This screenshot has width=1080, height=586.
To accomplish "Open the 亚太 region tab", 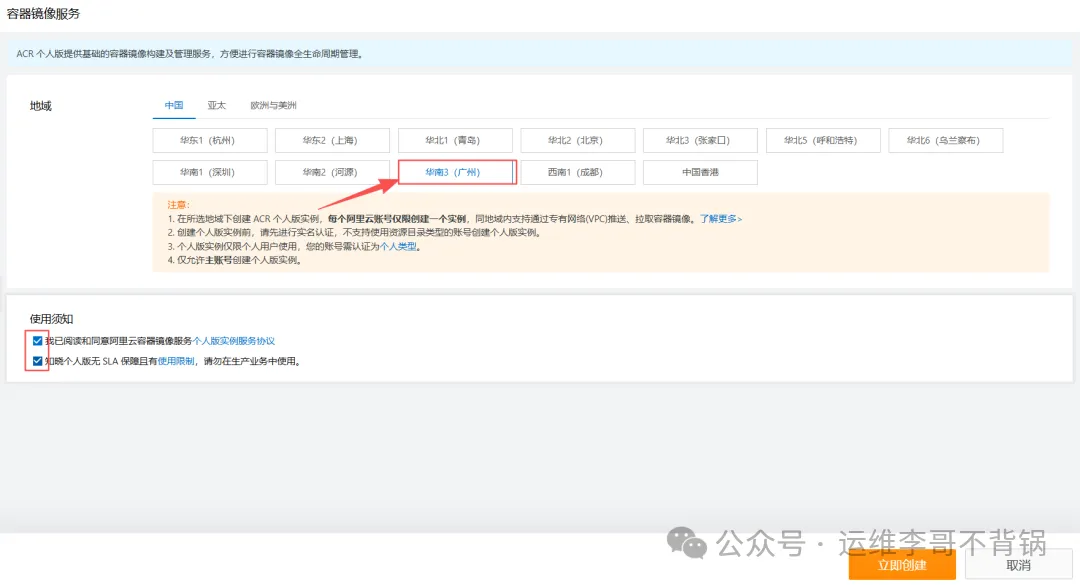I will (217, 105).
